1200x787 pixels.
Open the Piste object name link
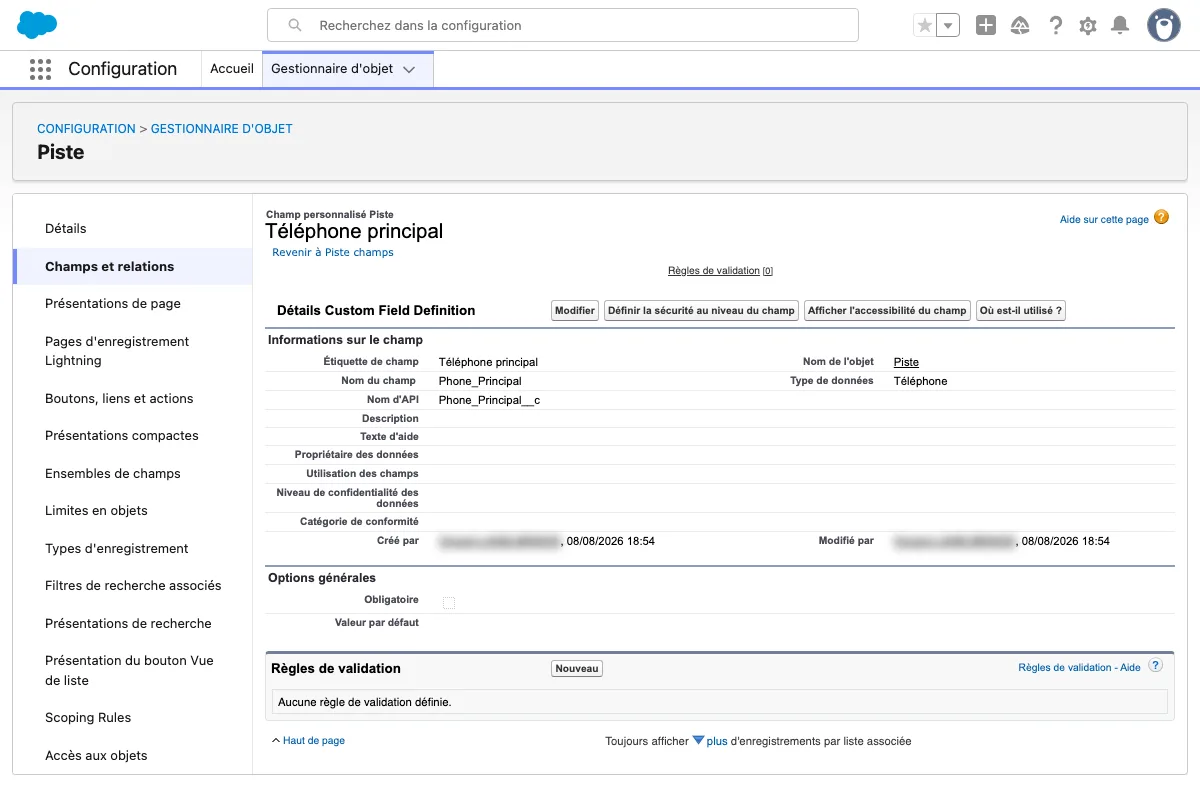click(x=906, y=363)
